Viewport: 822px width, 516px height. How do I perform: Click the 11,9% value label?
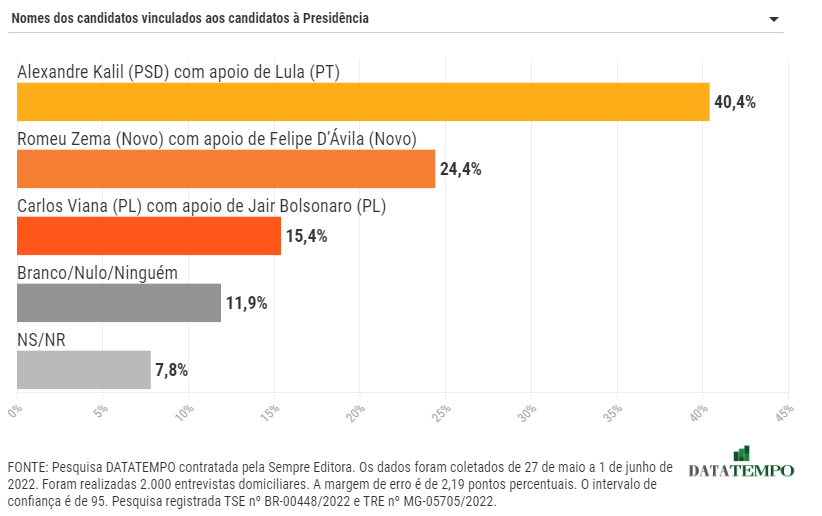(x=246, y=303)
